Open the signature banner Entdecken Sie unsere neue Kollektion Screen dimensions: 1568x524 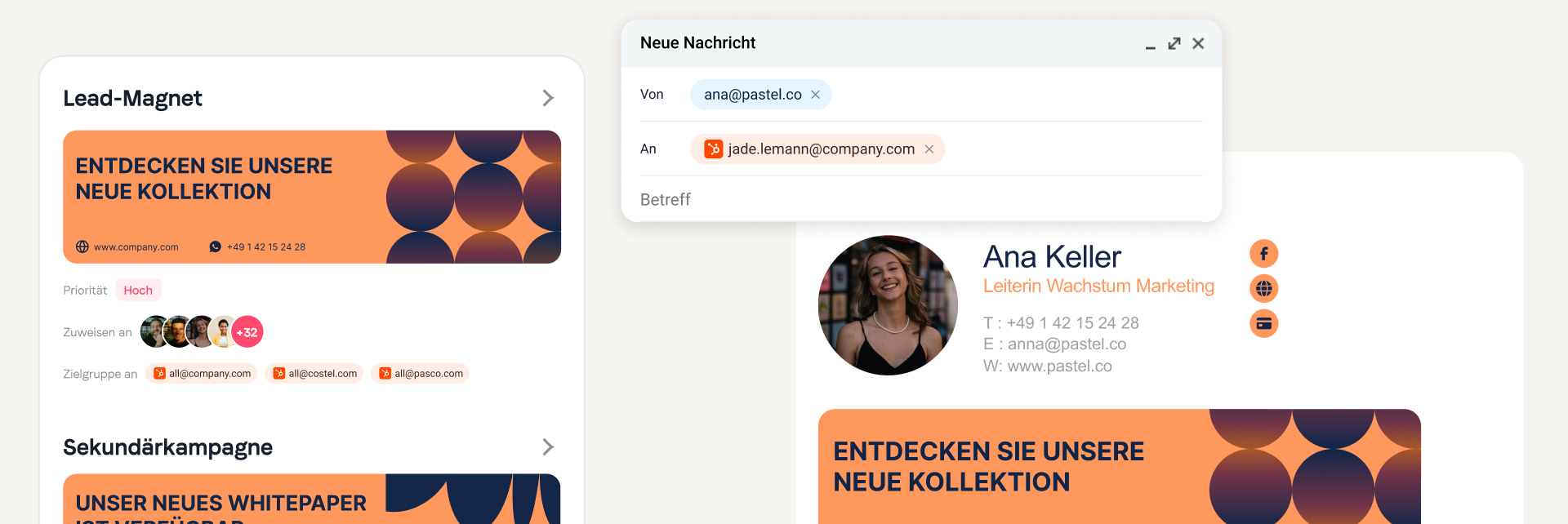(1119, 466)
